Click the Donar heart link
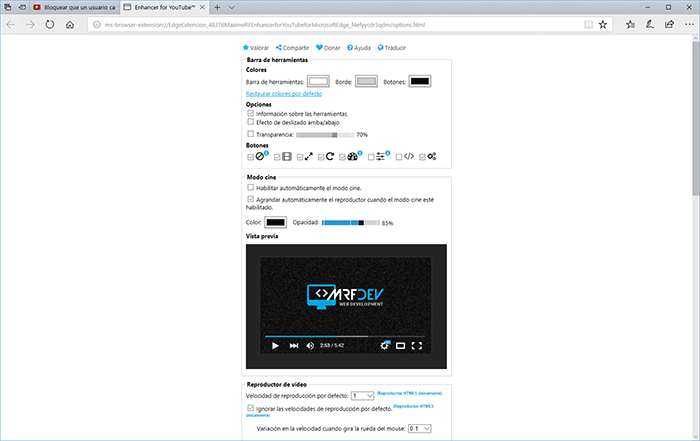 point(328,48)
